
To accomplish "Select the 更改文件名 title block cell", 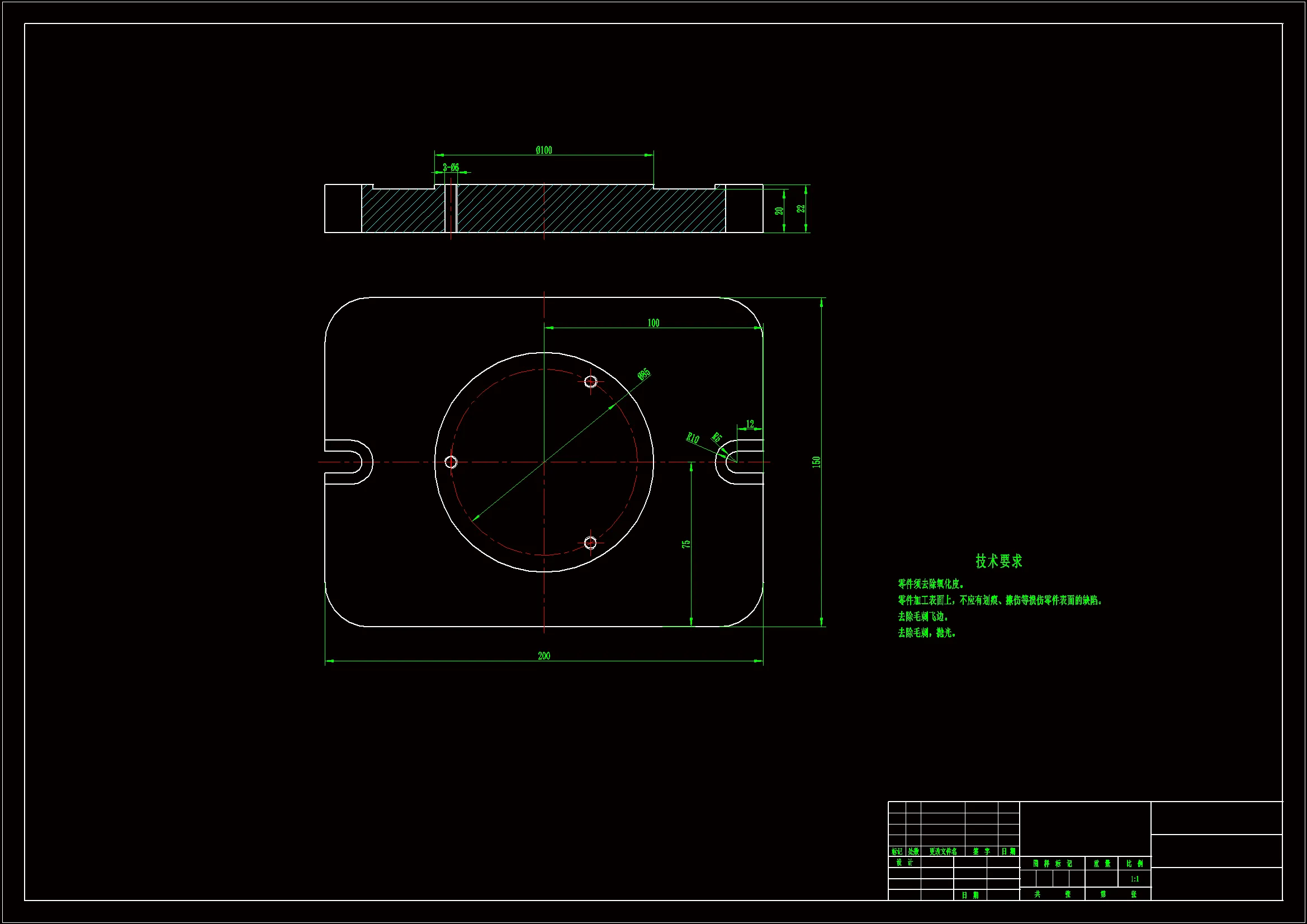I will 943,852.
